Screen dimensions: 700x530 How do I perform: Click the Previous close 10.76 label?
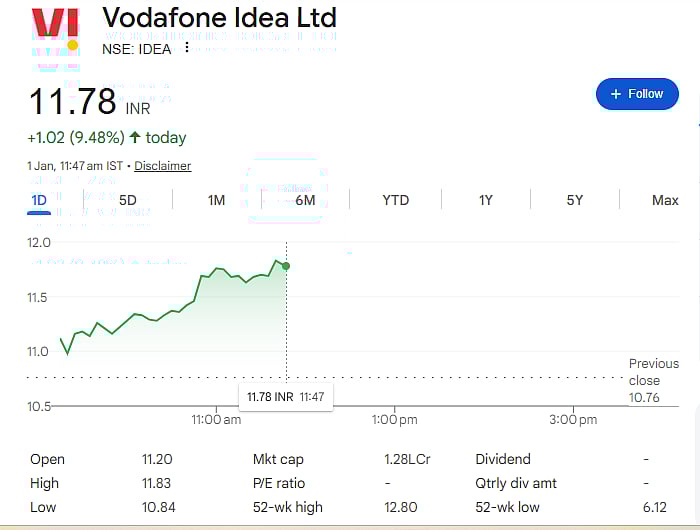click(x=653, y=380)
